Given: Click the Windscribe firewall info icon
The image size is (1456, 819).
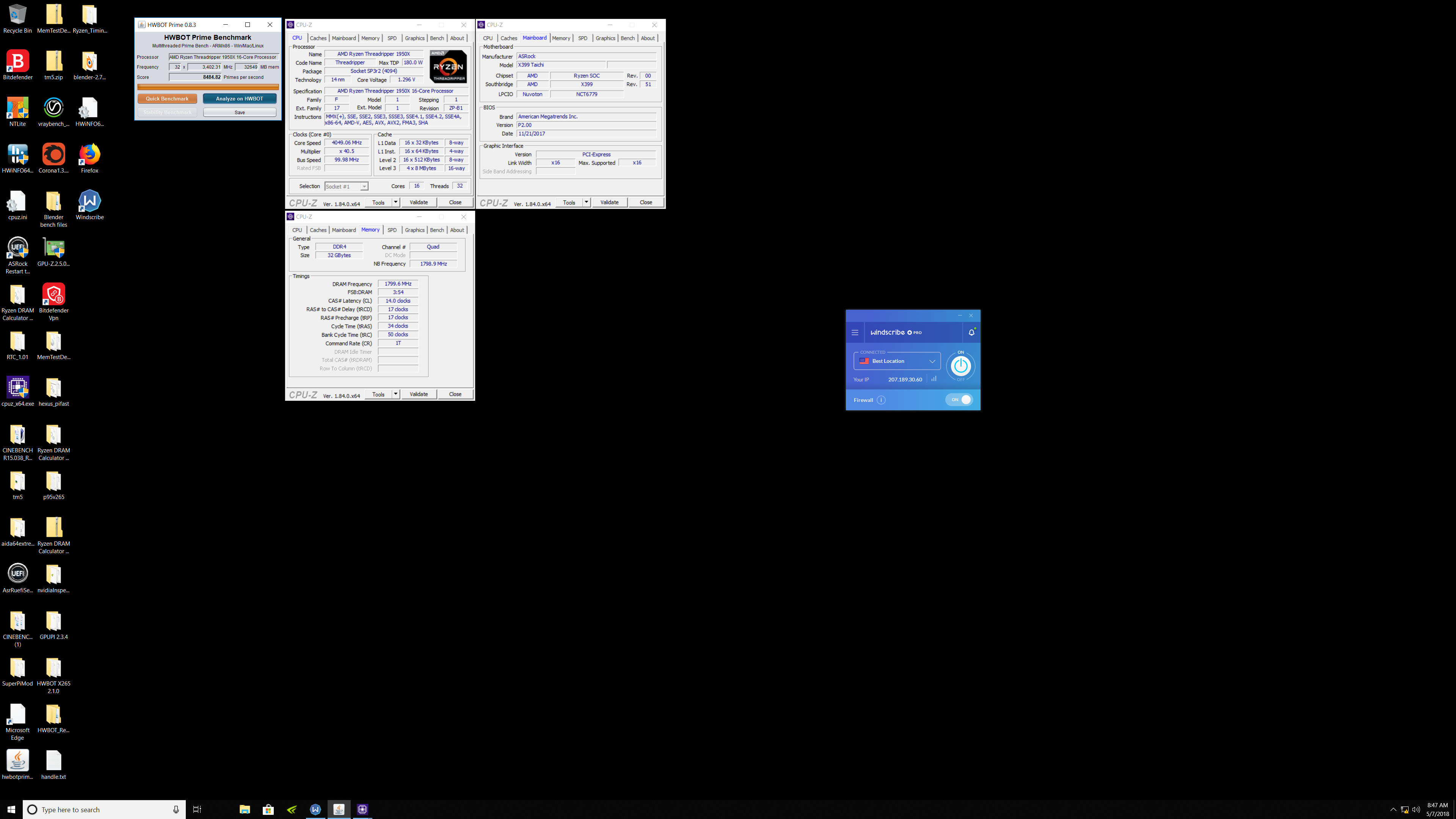Looking at the screenshot, I should coord(881,400).
